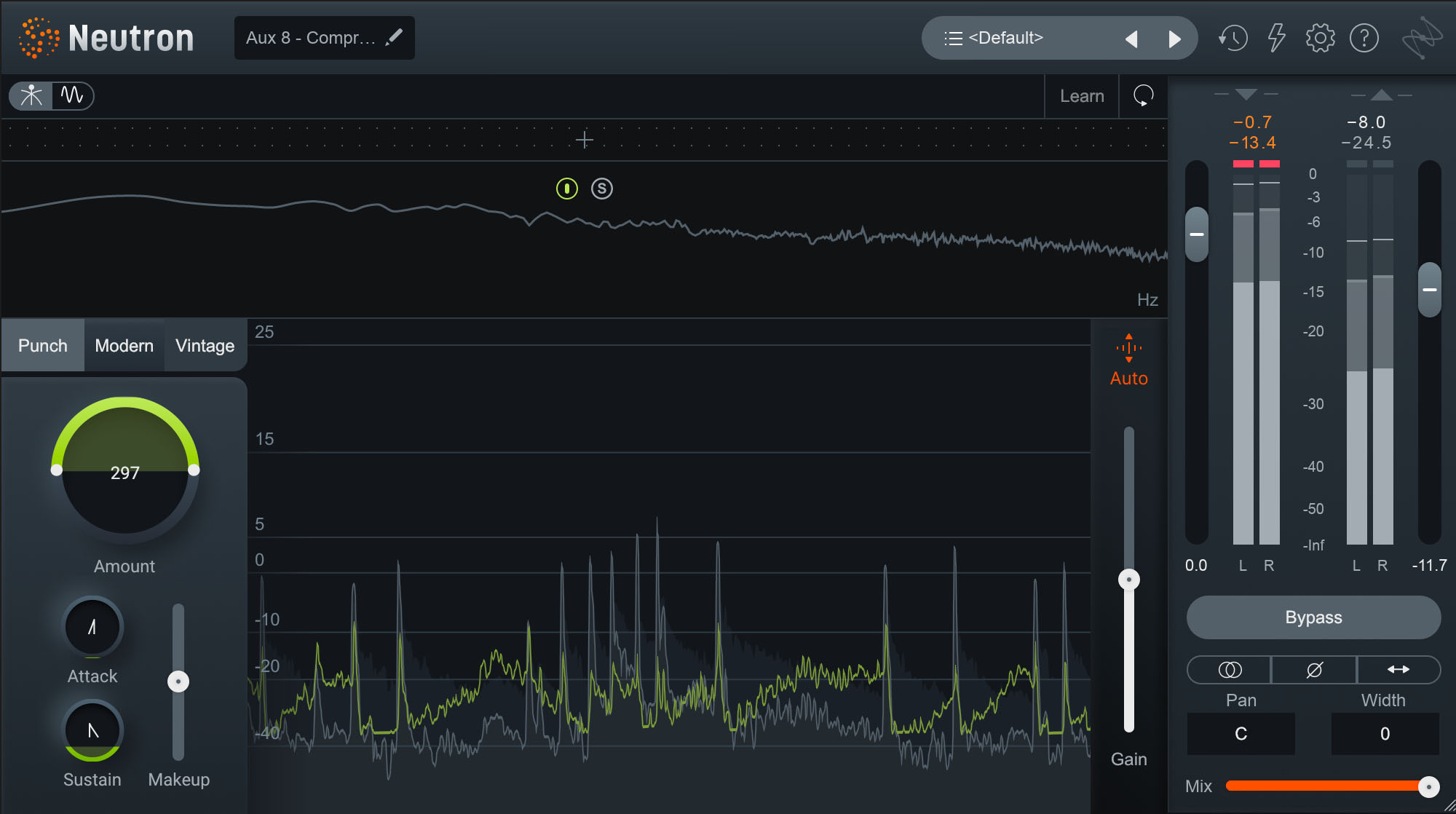Image resolution: width=1456 pixels, height=814 pixels.
Task: Click the iZotope swirl logo
Action: click(1422, 38)
